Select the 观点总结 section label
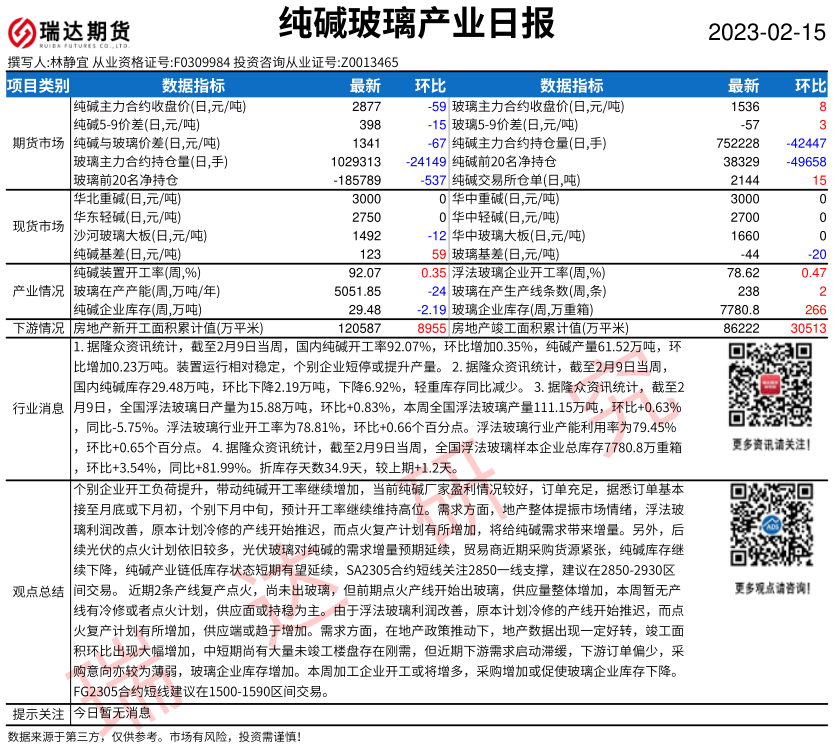Viewport: 833px width, 747px height. click(x=38, y=591)
